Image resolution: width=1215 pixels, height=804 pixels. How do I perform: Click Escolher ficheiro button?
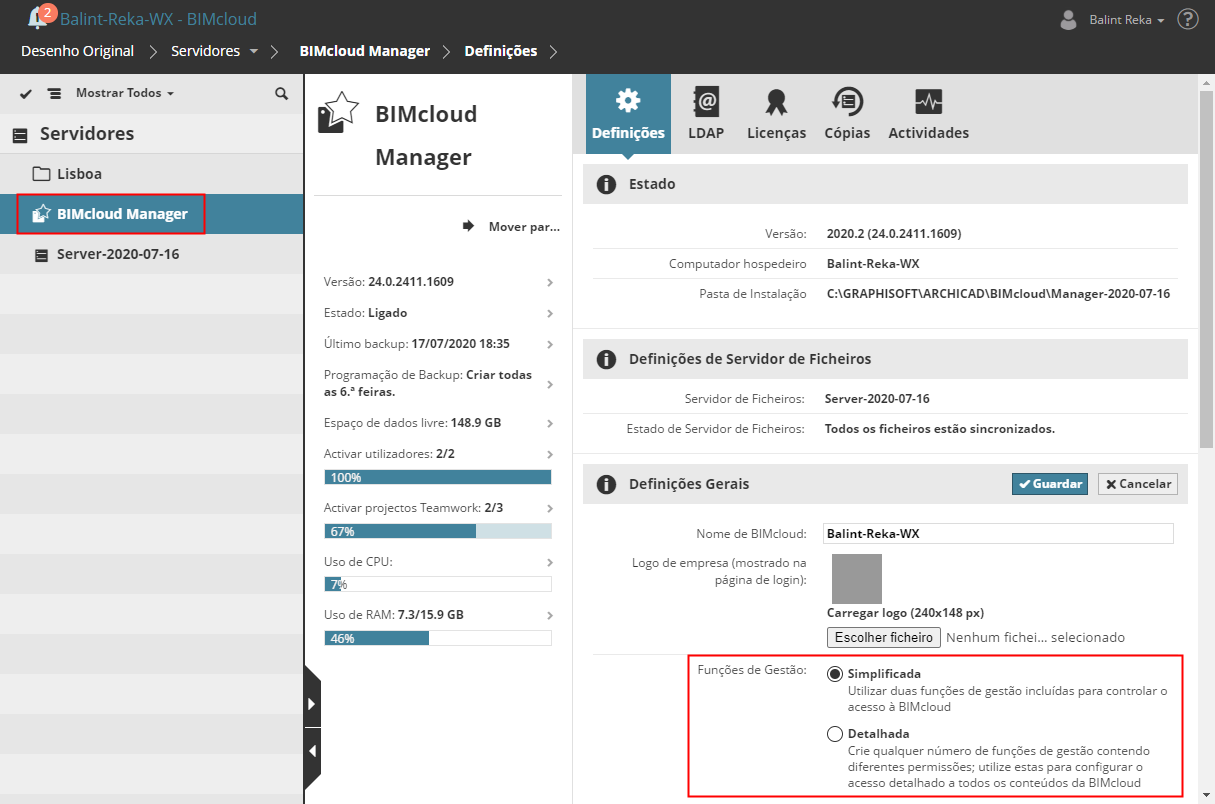coord(884,637)
